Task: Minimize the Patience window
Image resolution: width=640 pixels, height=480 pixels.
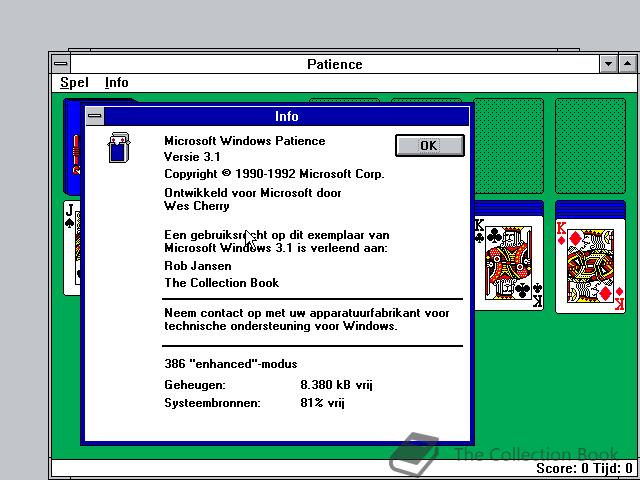Action: 608,64
